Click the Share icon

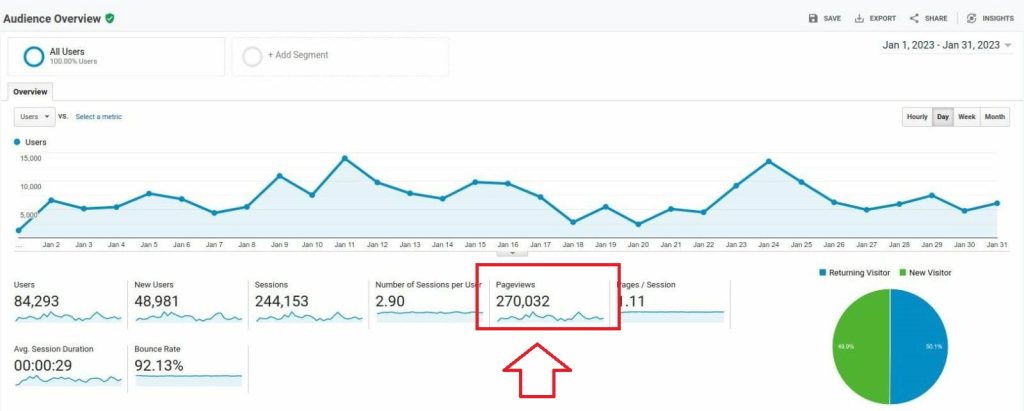(x=914, y=18)
